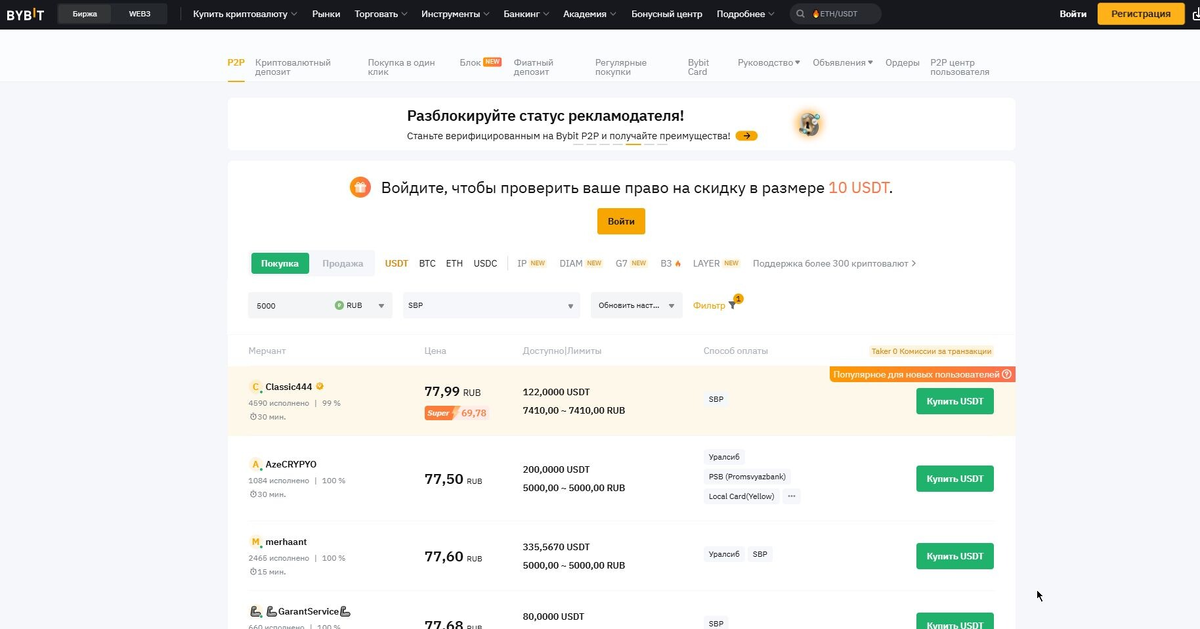Switch to Продажа
Image resolution: width=1200 pixels, height=629 pixels.
343,263
